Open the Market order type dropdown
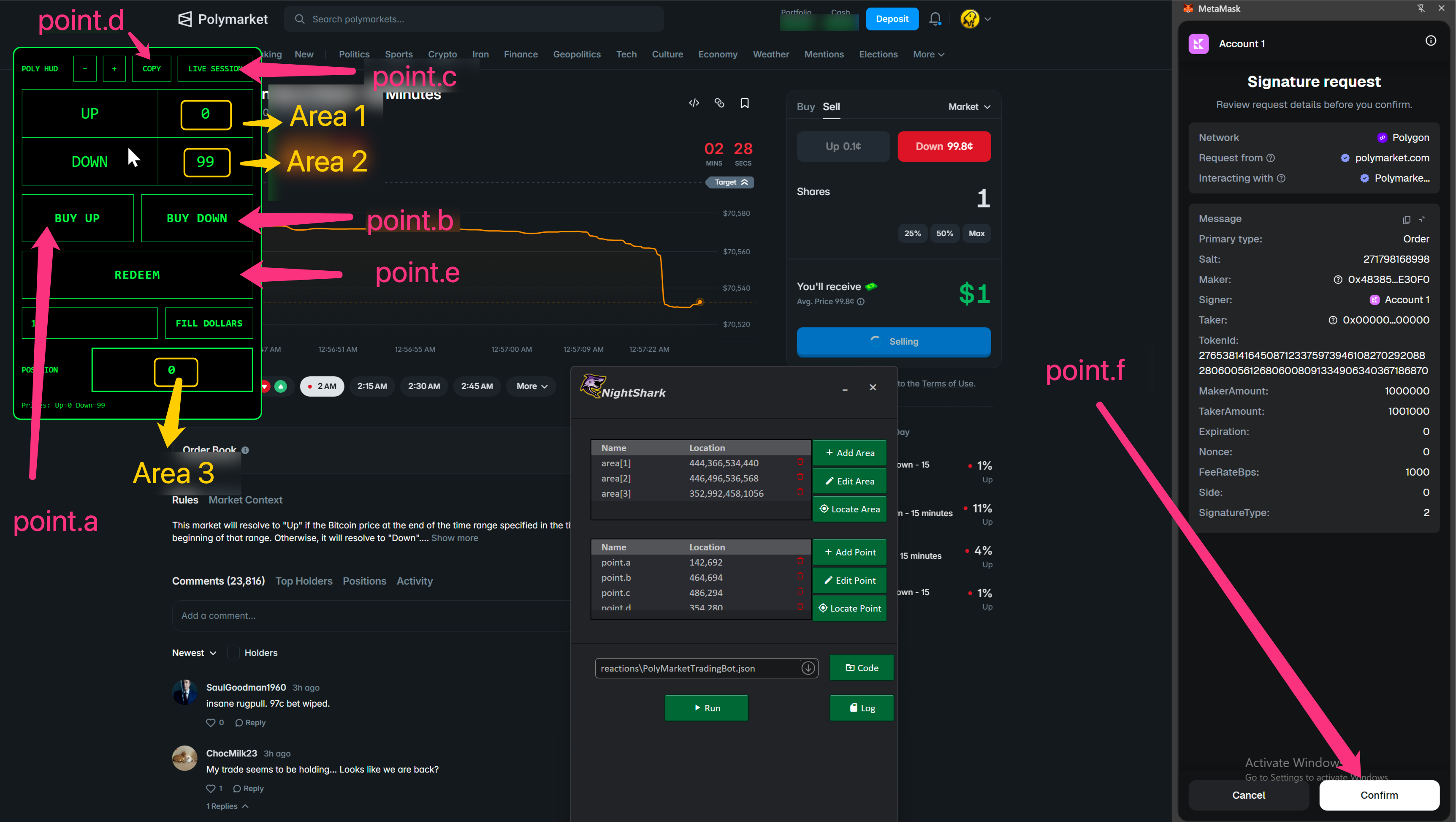 point(969,107)
